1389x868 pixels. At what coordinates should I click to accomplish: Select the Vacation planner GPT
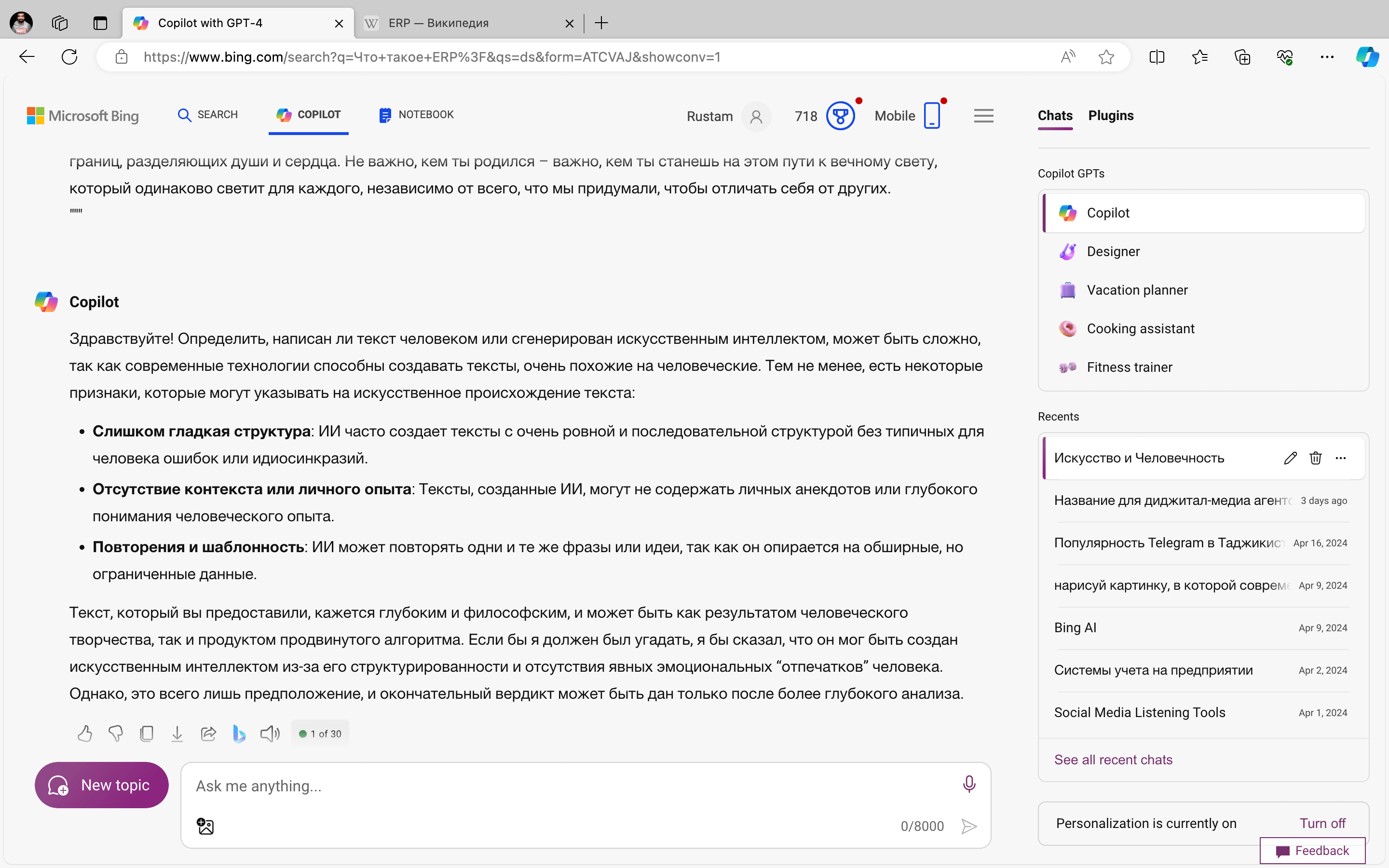point(1204,290)
